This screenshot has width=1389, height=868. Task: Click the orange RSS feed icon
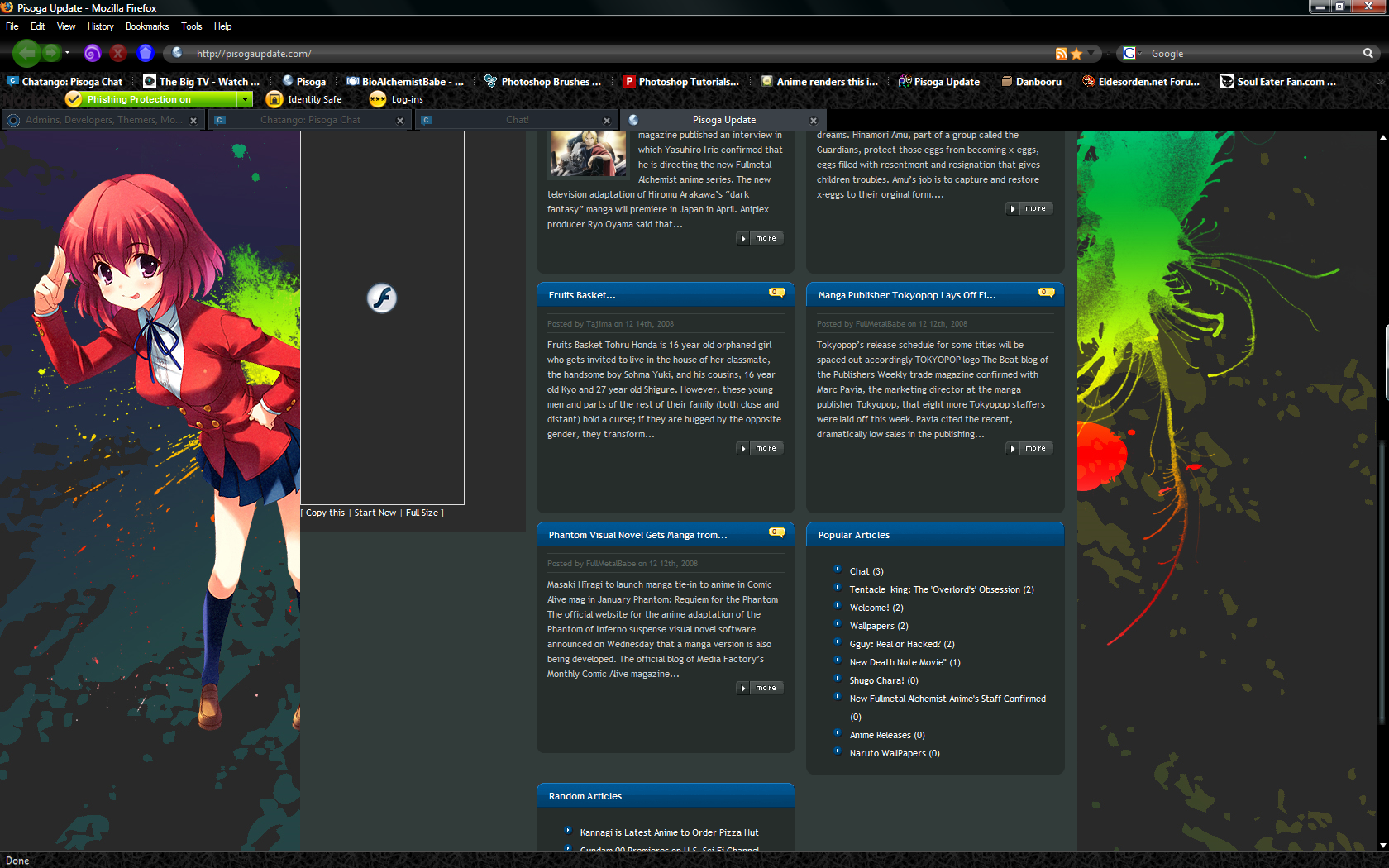tap(1062, 54)
